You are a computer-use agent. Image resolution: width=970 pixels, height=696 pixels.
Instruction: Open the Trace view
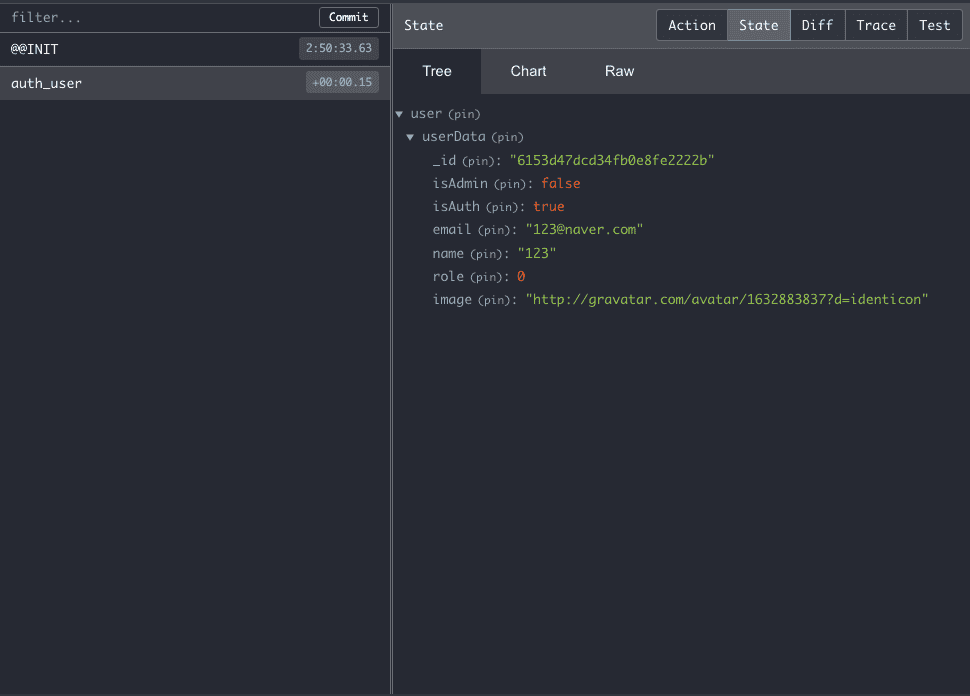[x=876, y=25]
